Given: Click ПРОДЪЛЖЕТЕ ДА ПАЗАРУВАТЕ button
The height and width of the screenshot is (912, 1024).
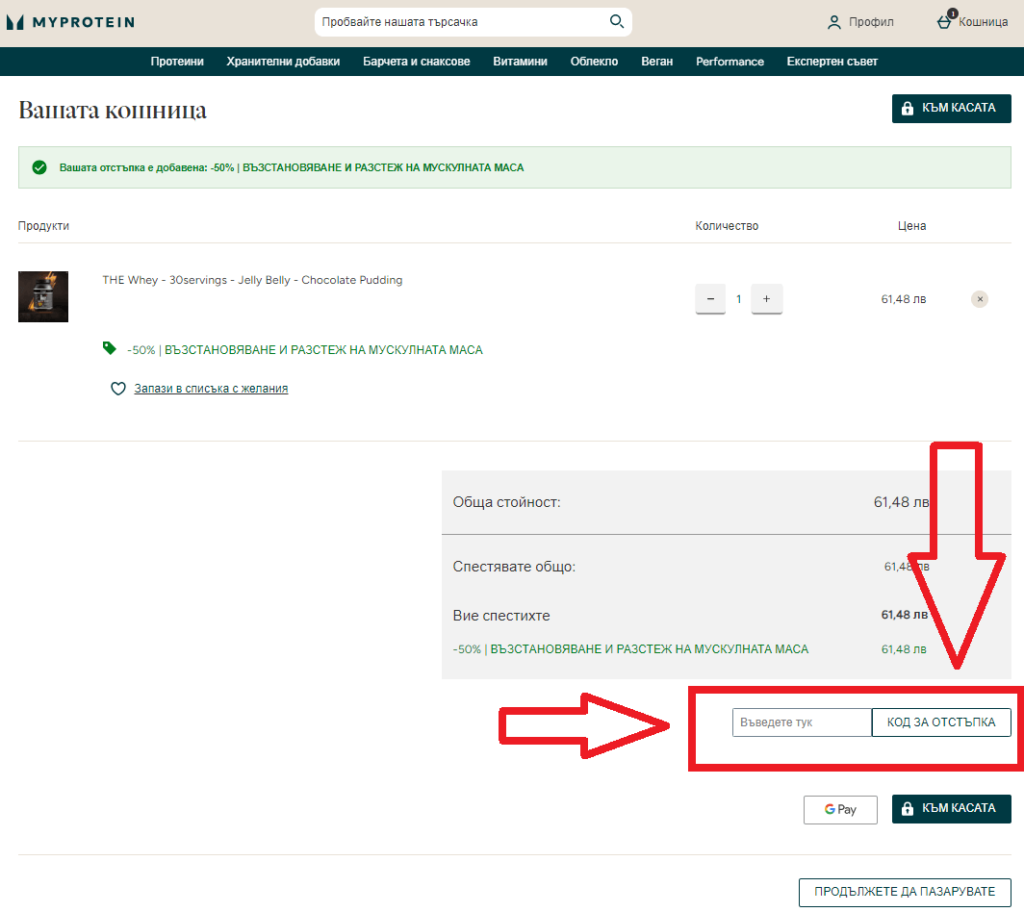Looking at the screenshot, I should tap(905, 892).
